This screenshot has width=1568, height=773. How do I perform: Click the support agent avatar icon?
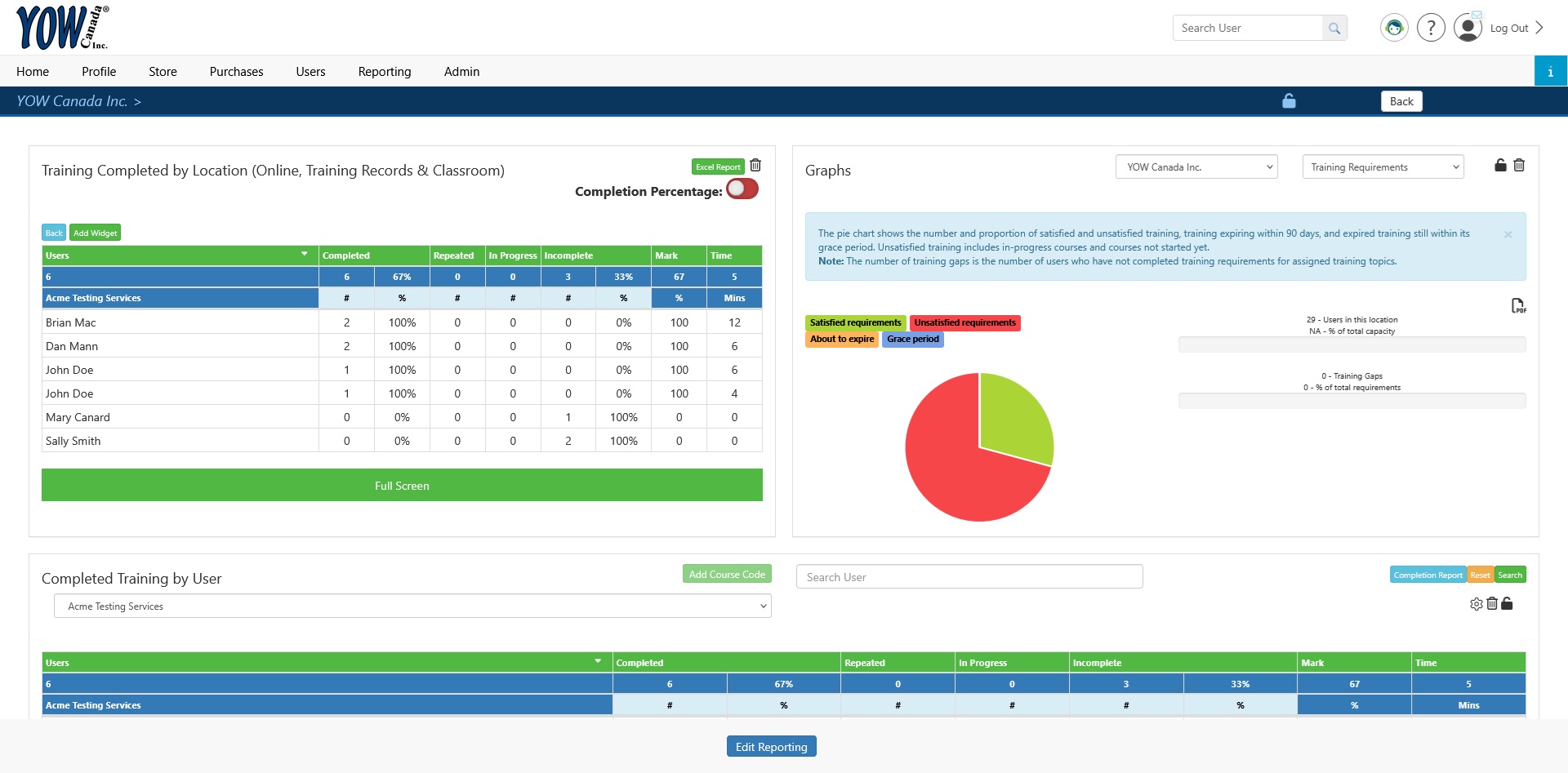(1394, 28)
